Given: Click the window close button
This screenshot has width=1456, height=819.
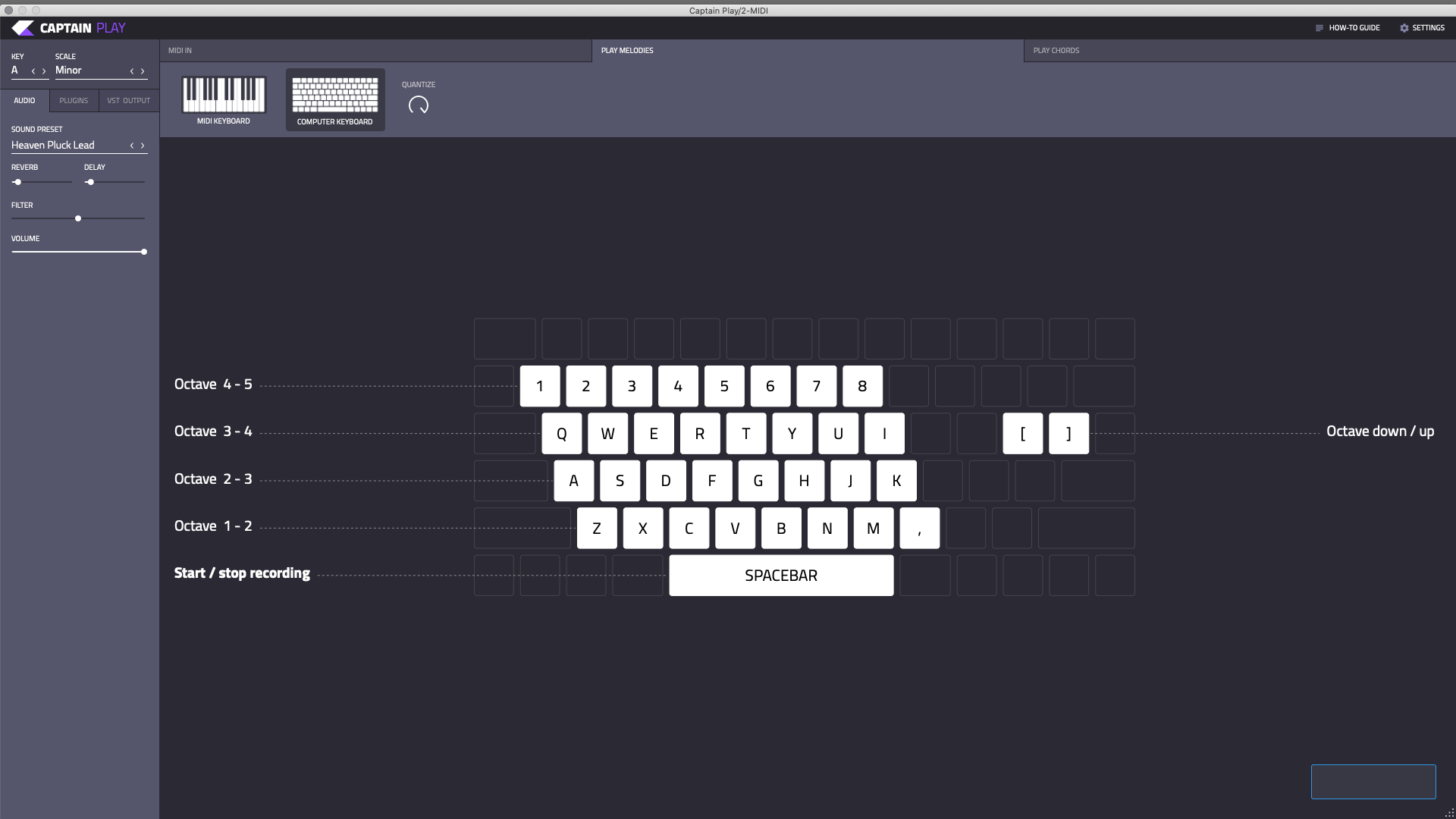Looking at the screenshot, I should [x=8, y=11].
